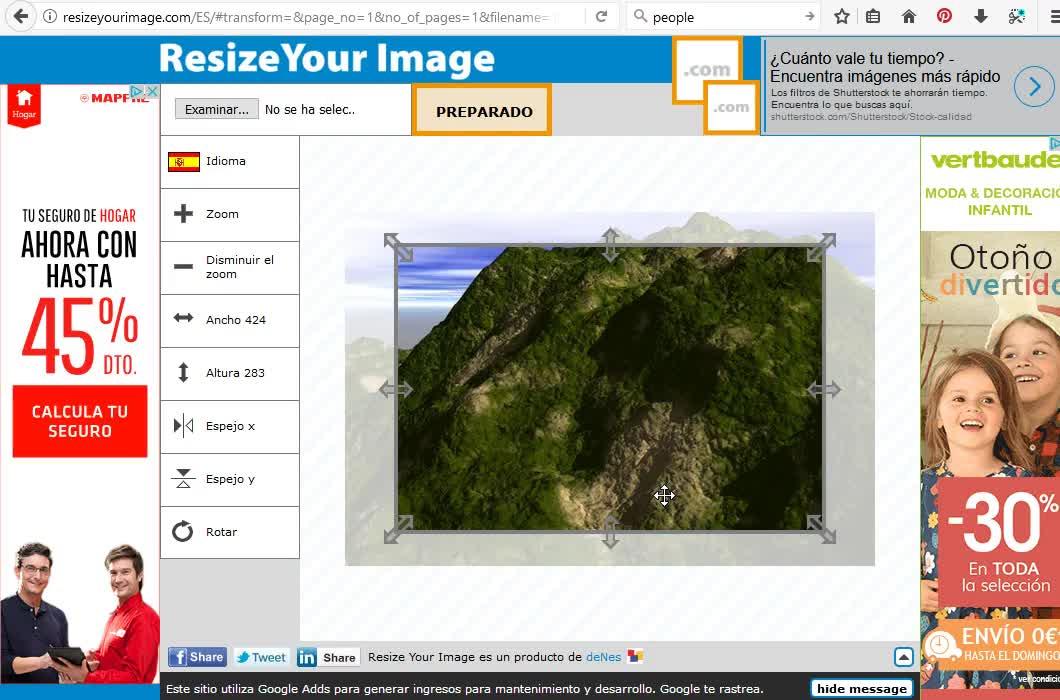This screenshot has width=1060, height=700.
Task: Reload the page with refresh icon
Action: (601, 16)
